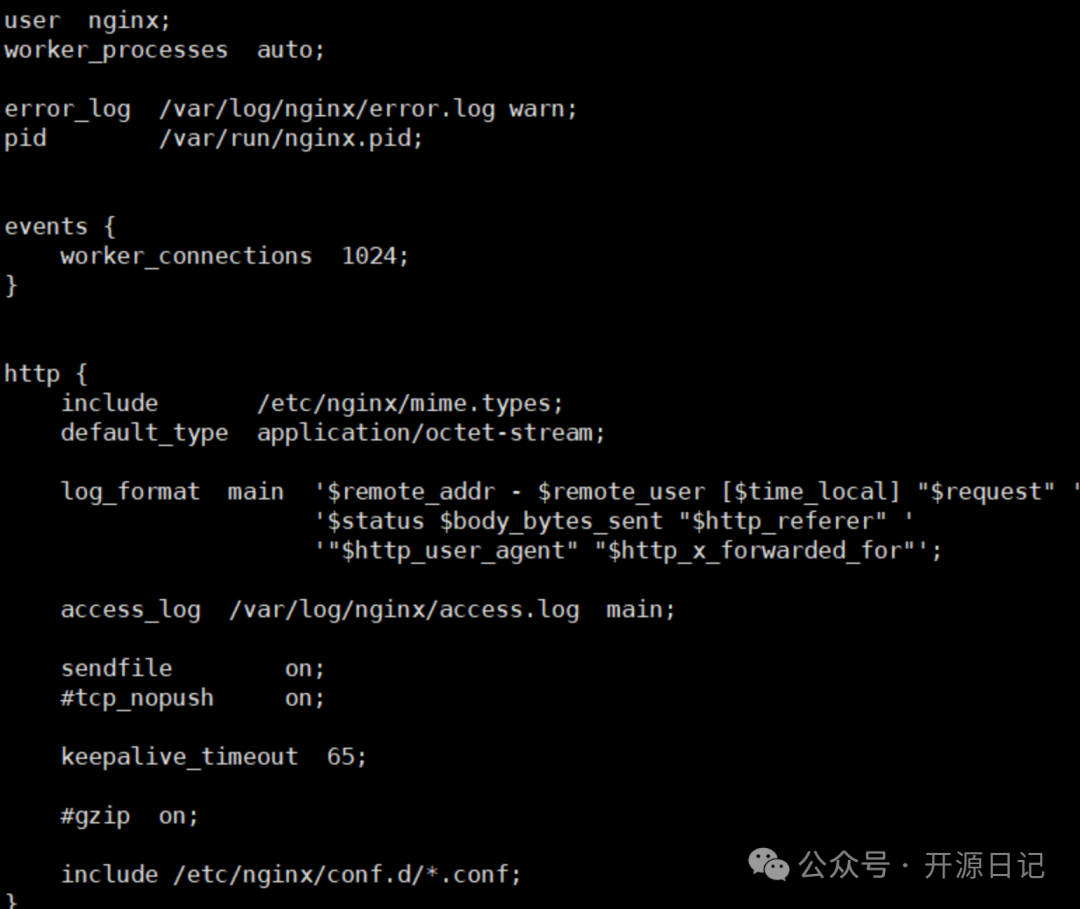Viewport: 1080px width, 909px height.
Task: Click the "events {" block opening line
Action: point(59,226)
